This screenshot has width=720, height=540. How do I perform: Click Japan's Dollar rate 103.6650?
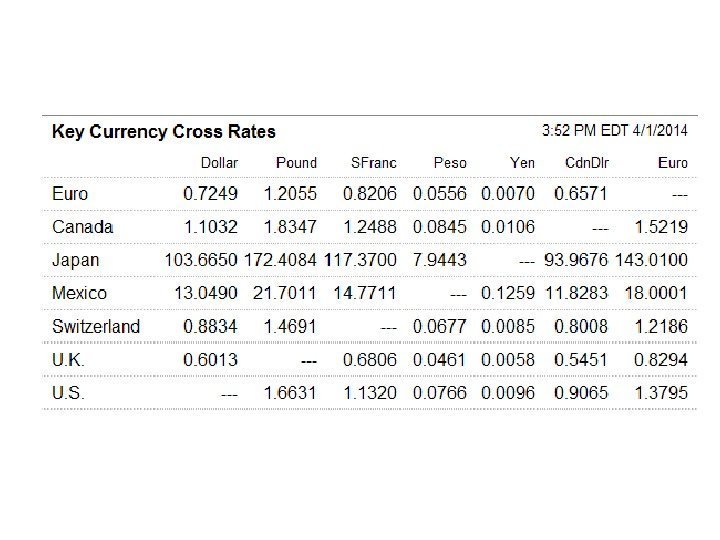click(201, 260)
